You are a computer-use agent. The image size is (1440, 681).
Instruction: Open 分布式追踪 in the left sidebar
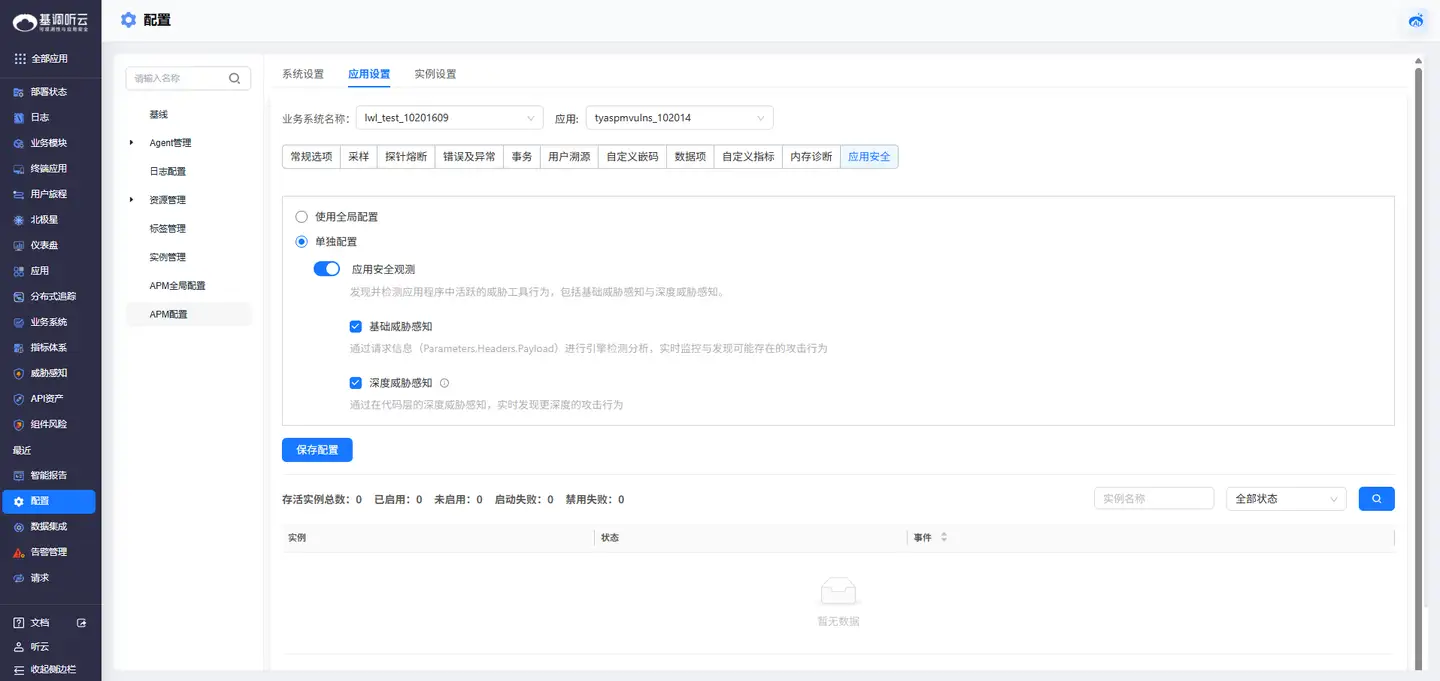(x=52, y=296)
